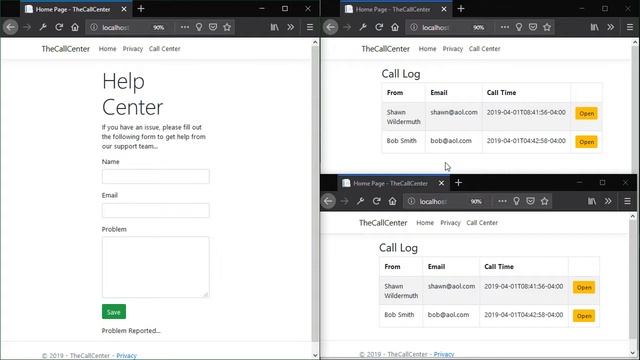
Task: Close tab in left browser window
Action: 124,9
